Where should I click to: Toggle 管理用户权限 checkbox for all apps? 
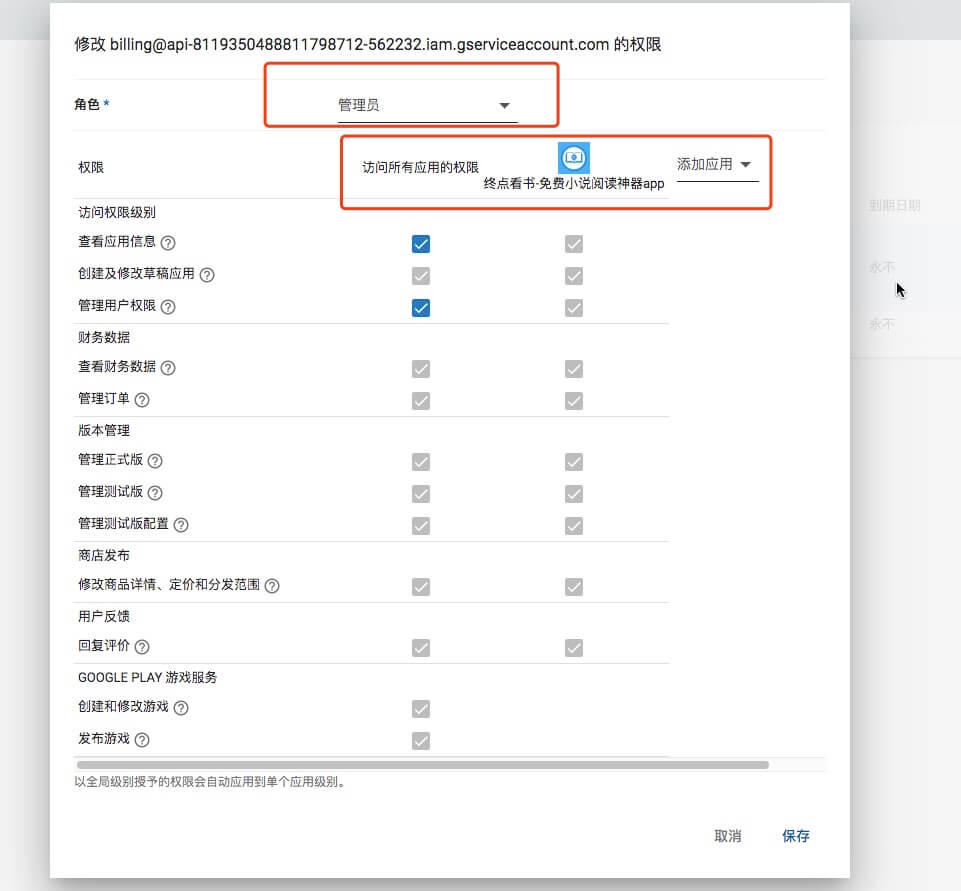(x=421, y=308)
